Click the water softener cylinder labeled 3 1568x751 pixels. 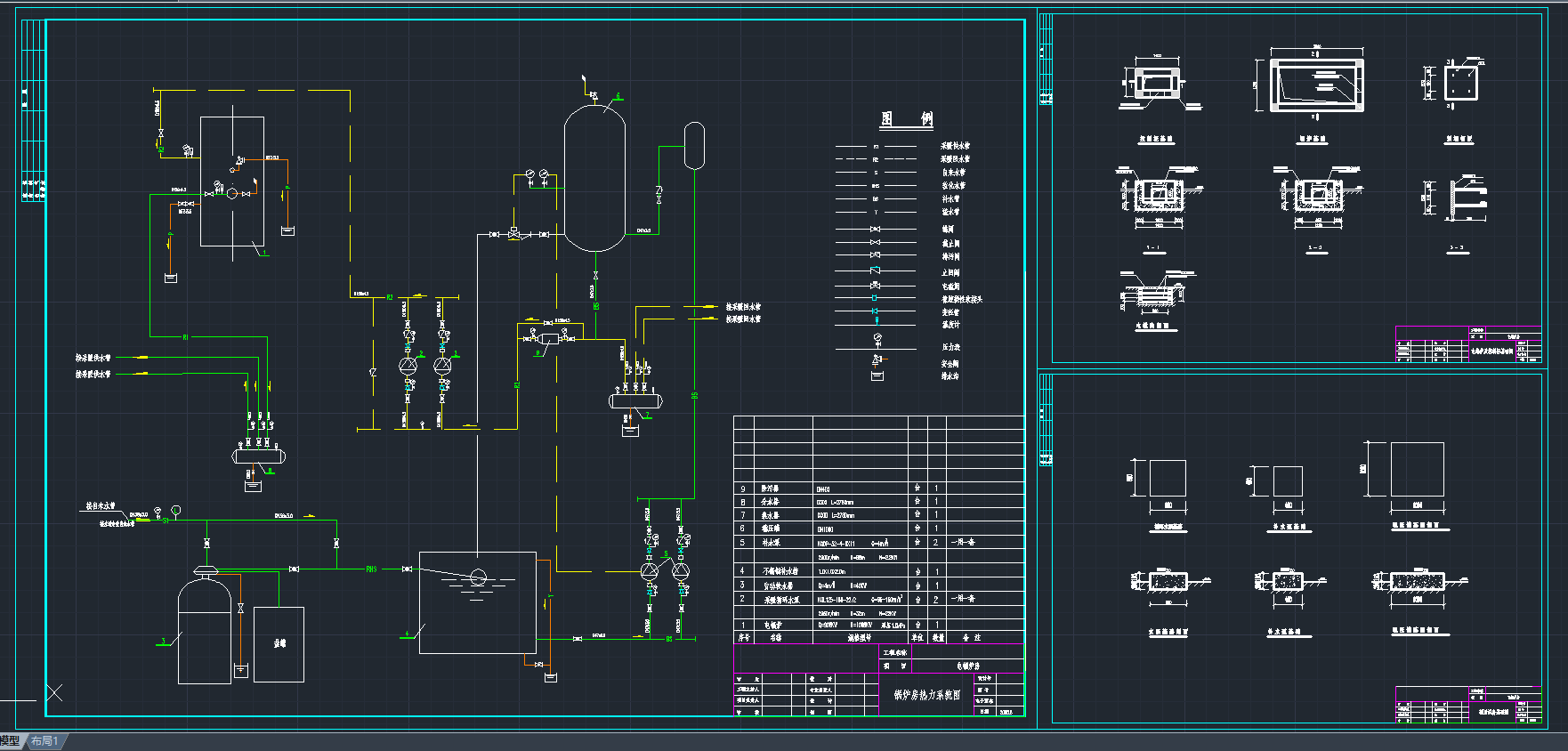205,632
